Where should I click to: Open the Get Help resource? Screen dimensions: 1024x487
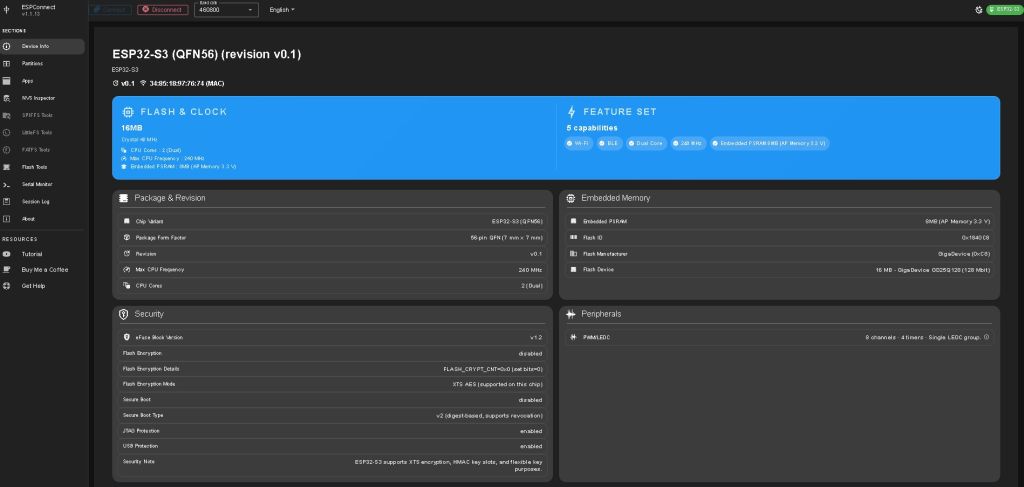pos(42,286)
